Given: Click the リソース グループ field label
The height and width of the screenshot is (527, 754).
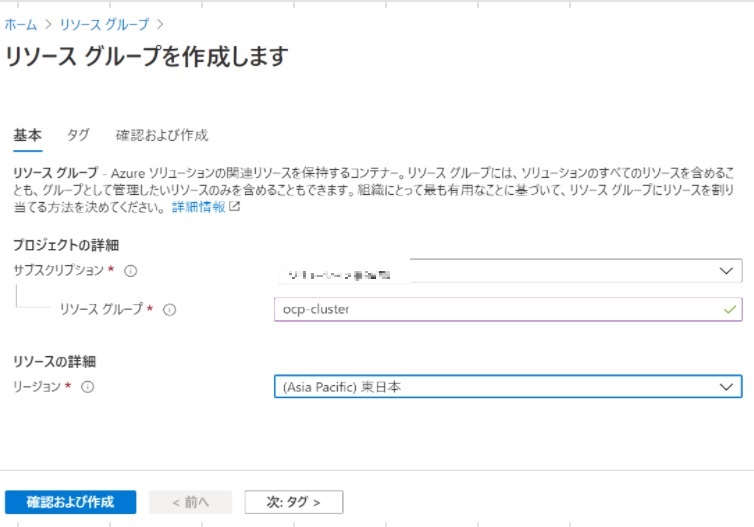Looking at the screenshot, I should [x=102, y=310].
